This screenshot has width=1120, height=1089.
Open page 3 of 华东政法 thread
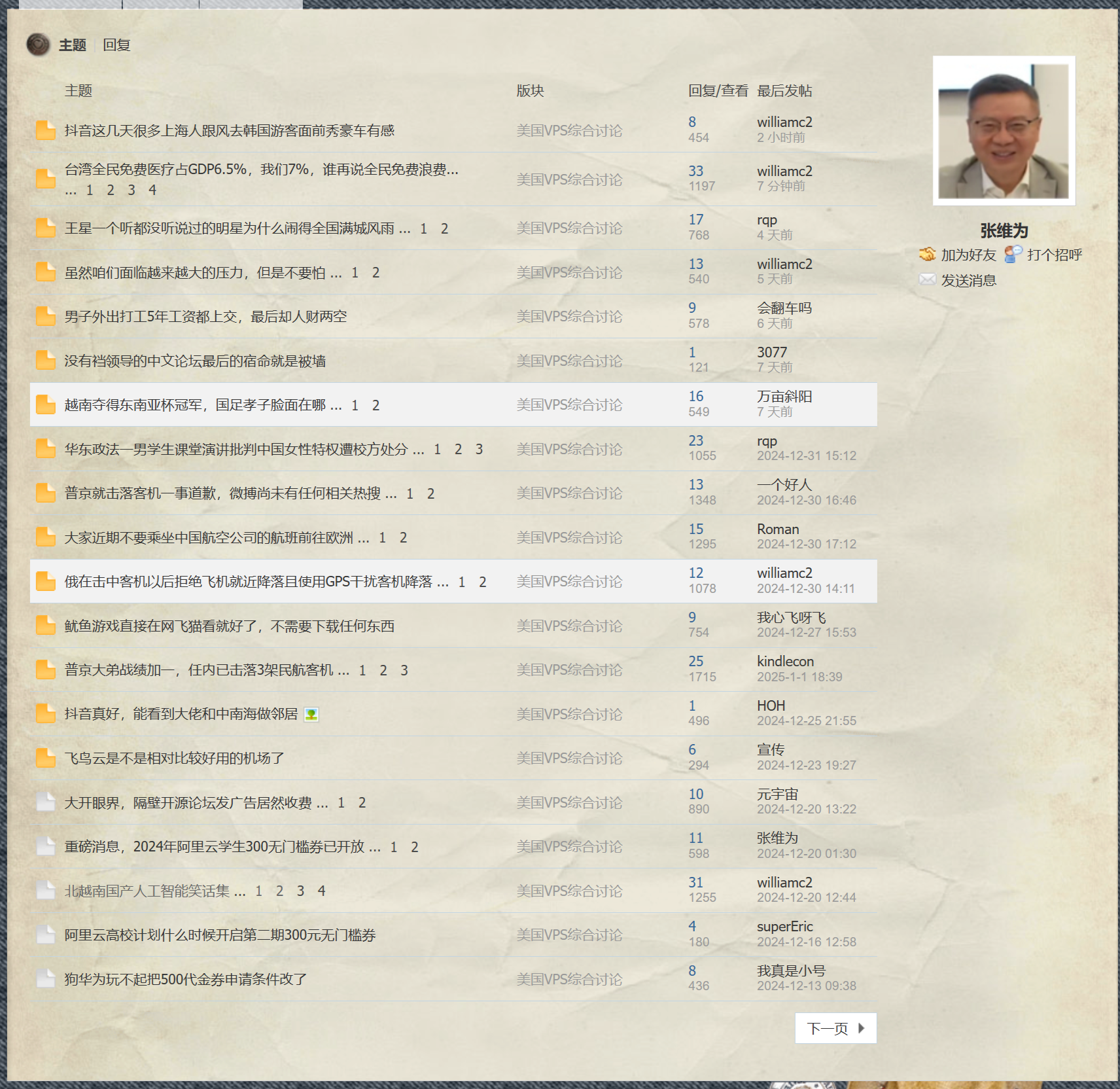pyautogui.click(x=479, y=450)
